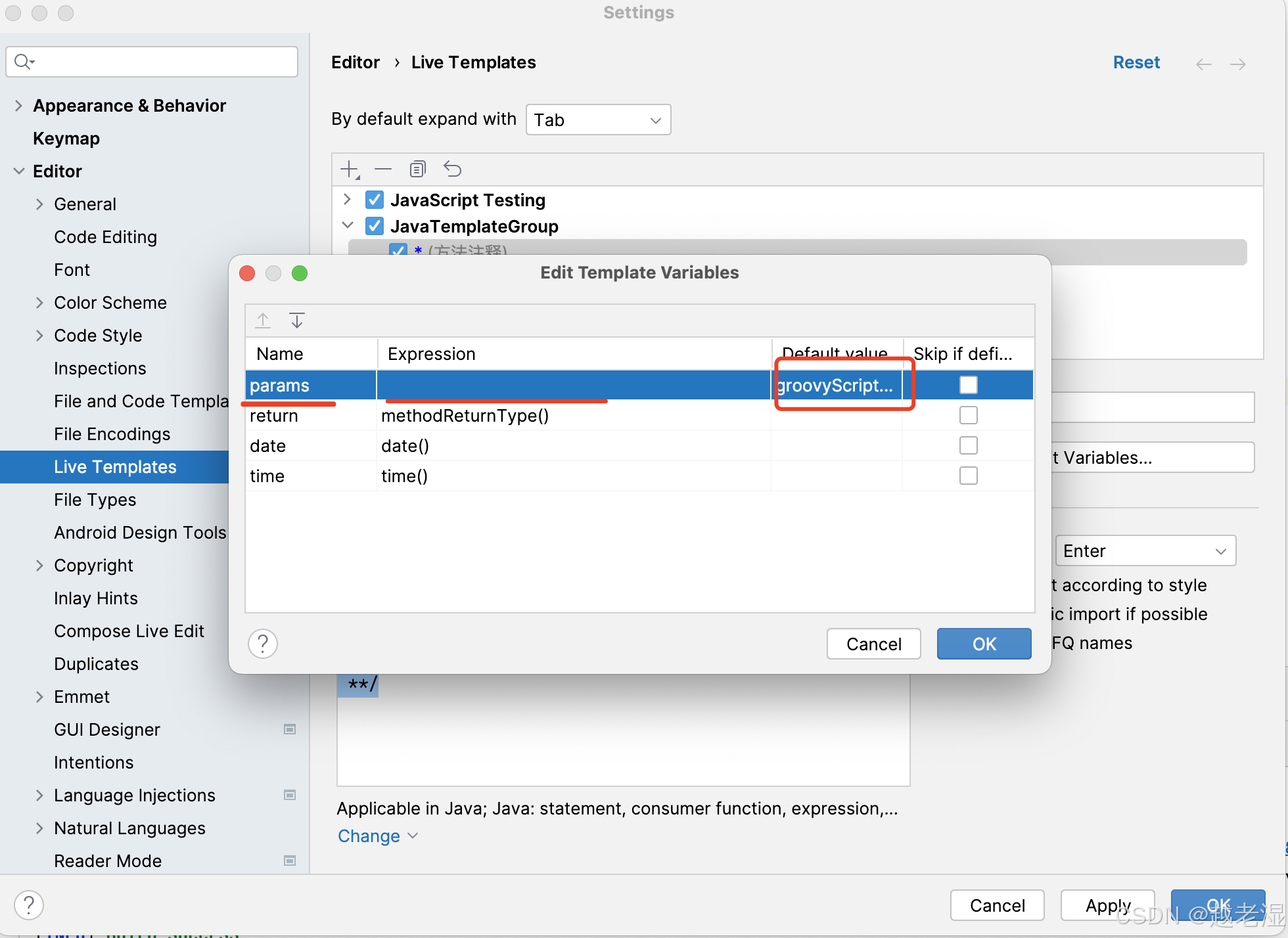The width and height of the screenshot is (1288, 938).
Task: Click the restore deleted defaults icon
Action: [x=452, y=169]
